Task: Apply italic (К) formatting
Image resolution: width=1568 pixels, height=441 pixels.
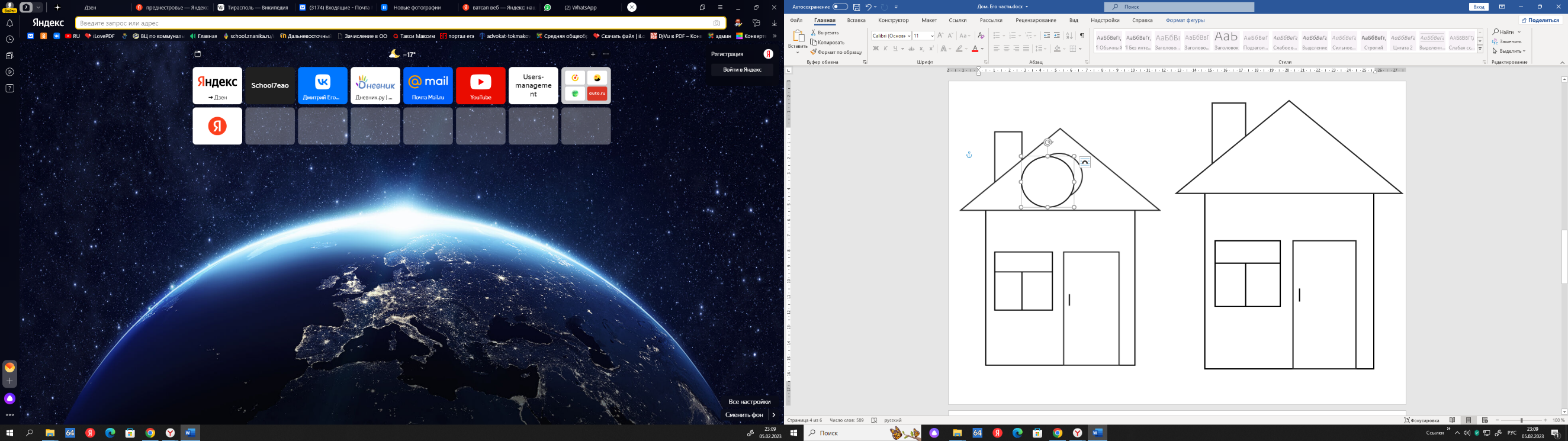Action: [x=886, y=49]
